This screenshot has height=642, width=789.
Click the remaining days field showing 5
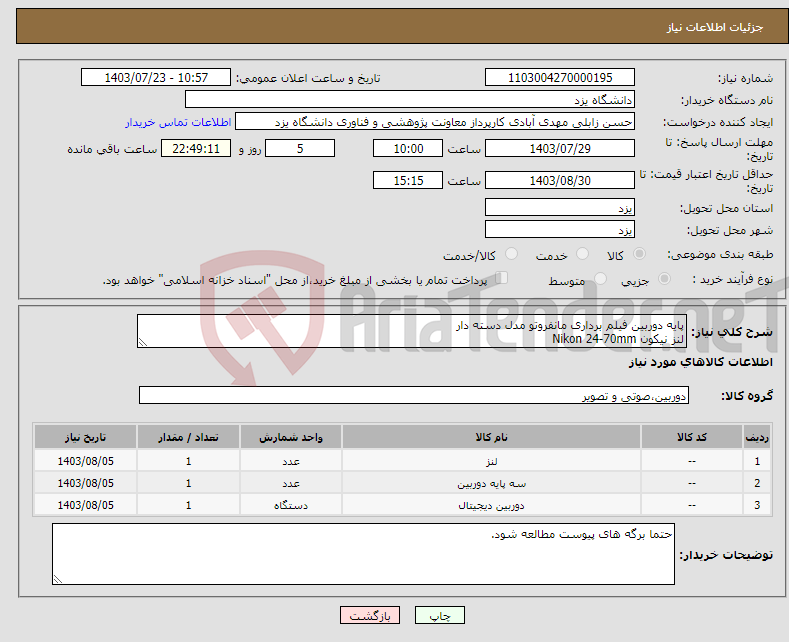coord(300,148)
